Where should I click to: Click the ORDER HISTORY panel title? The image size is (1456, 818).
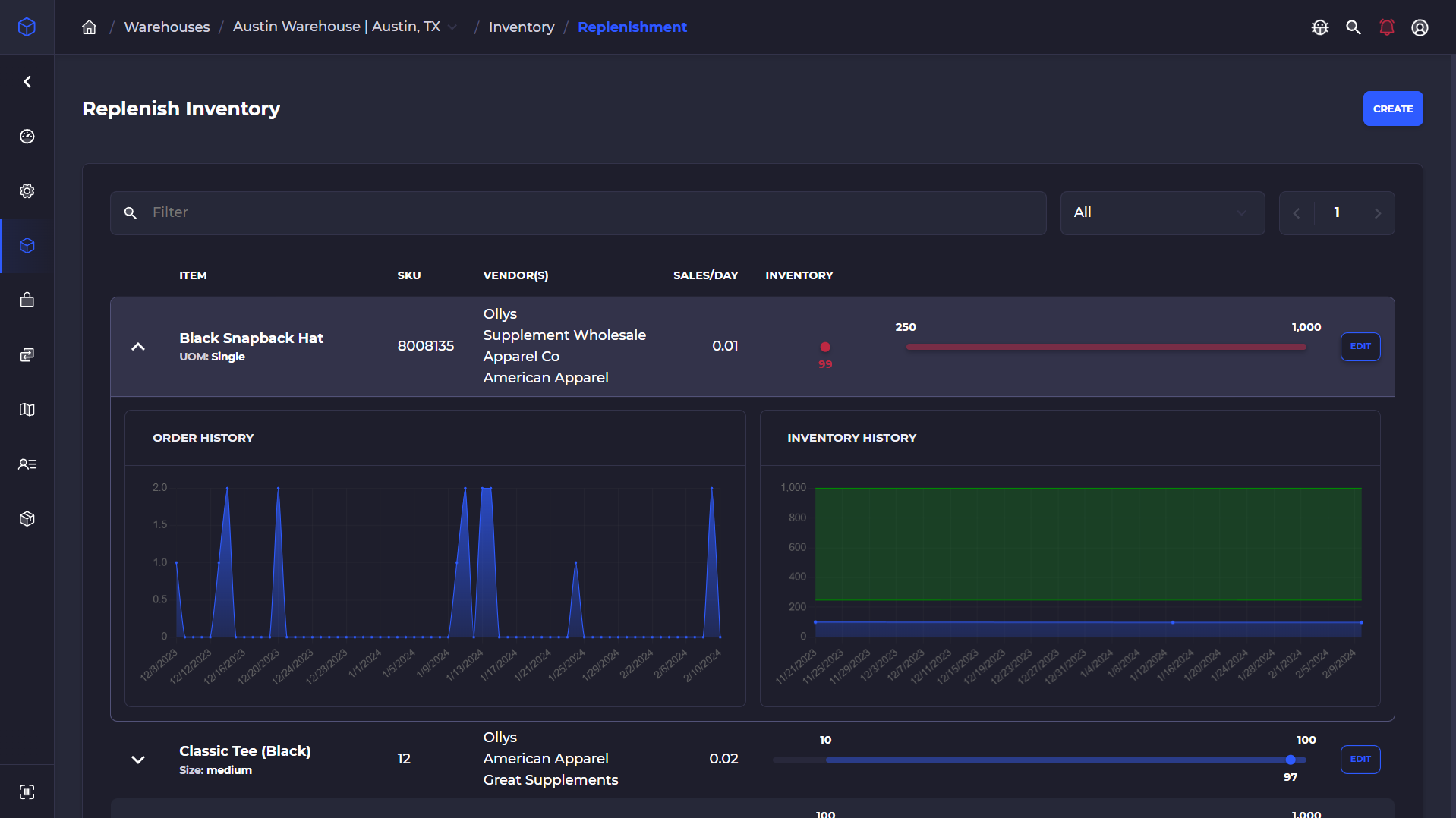tap(203, 438)
